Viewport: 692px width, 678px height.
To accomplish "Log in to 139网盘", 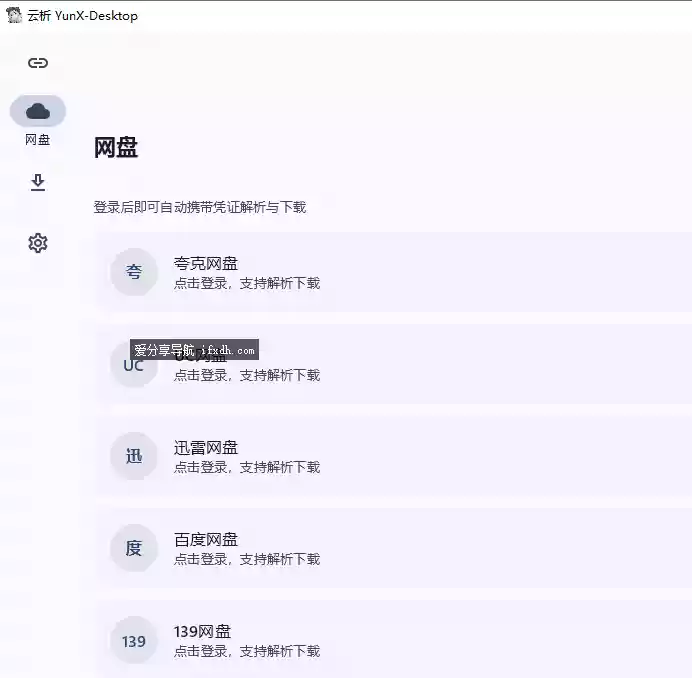I will [394, 639].
